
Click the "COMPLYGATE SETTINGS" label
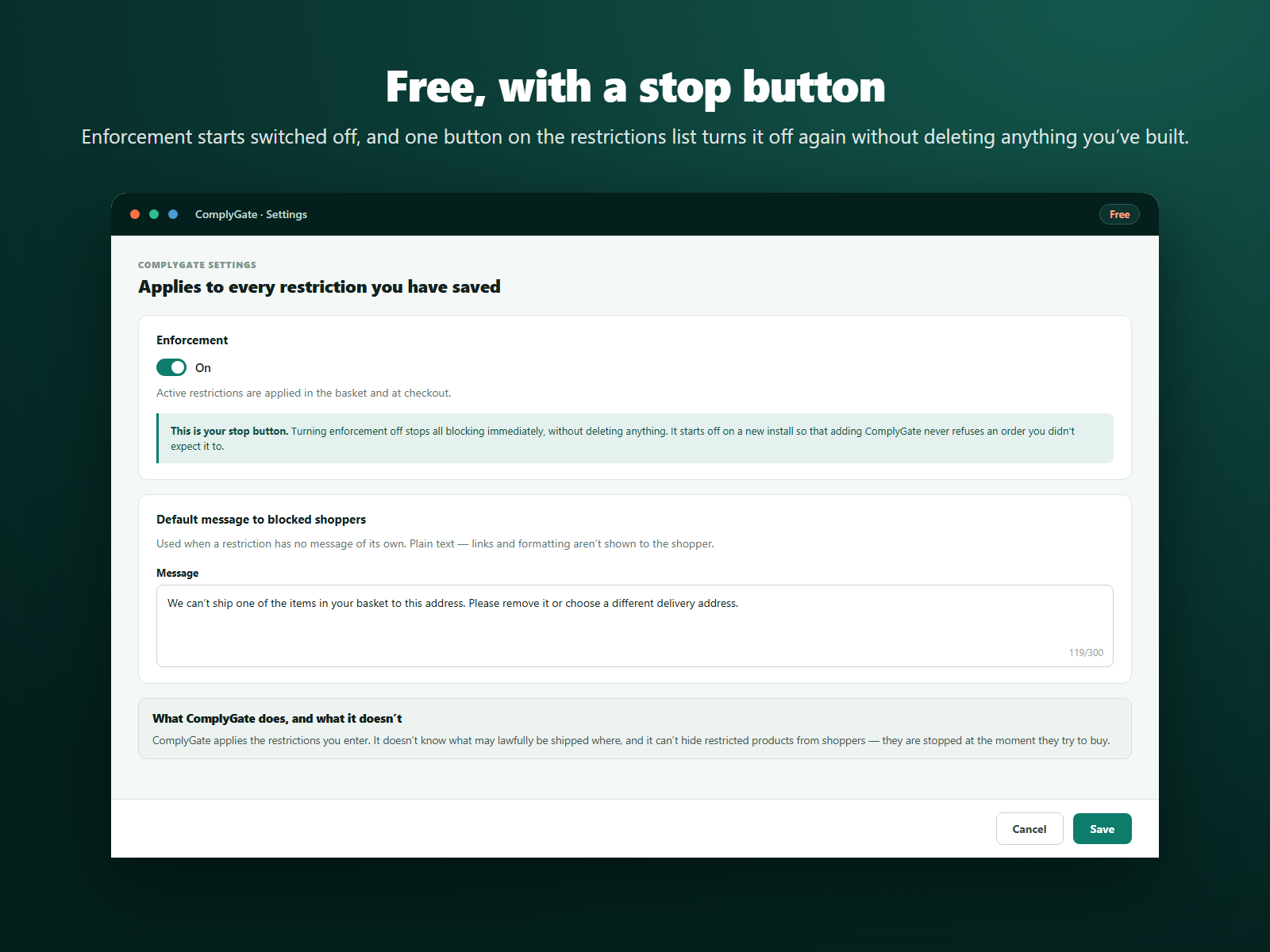click(x=197, y=265)
